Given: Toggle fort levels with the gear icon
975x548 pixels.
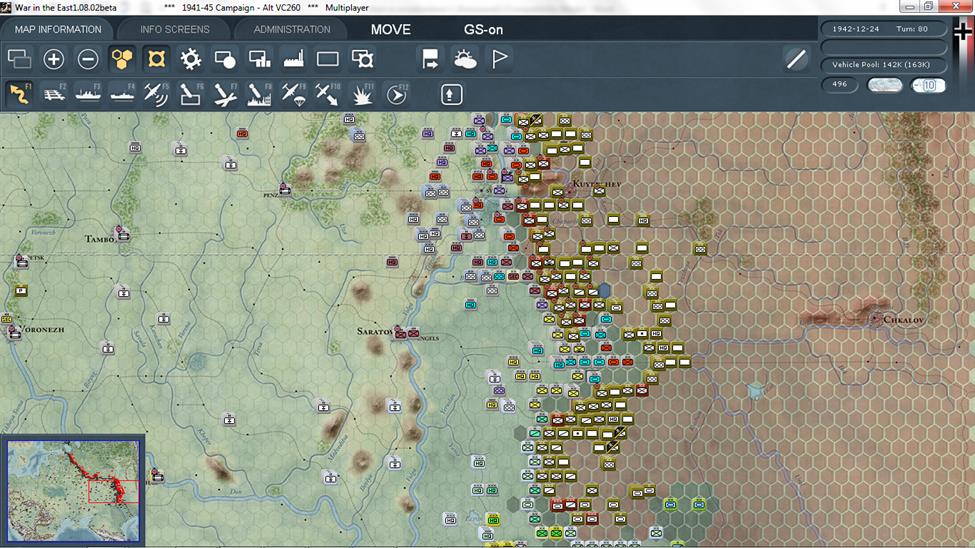Looking at the screenshot, I should (x=190, y=59).
